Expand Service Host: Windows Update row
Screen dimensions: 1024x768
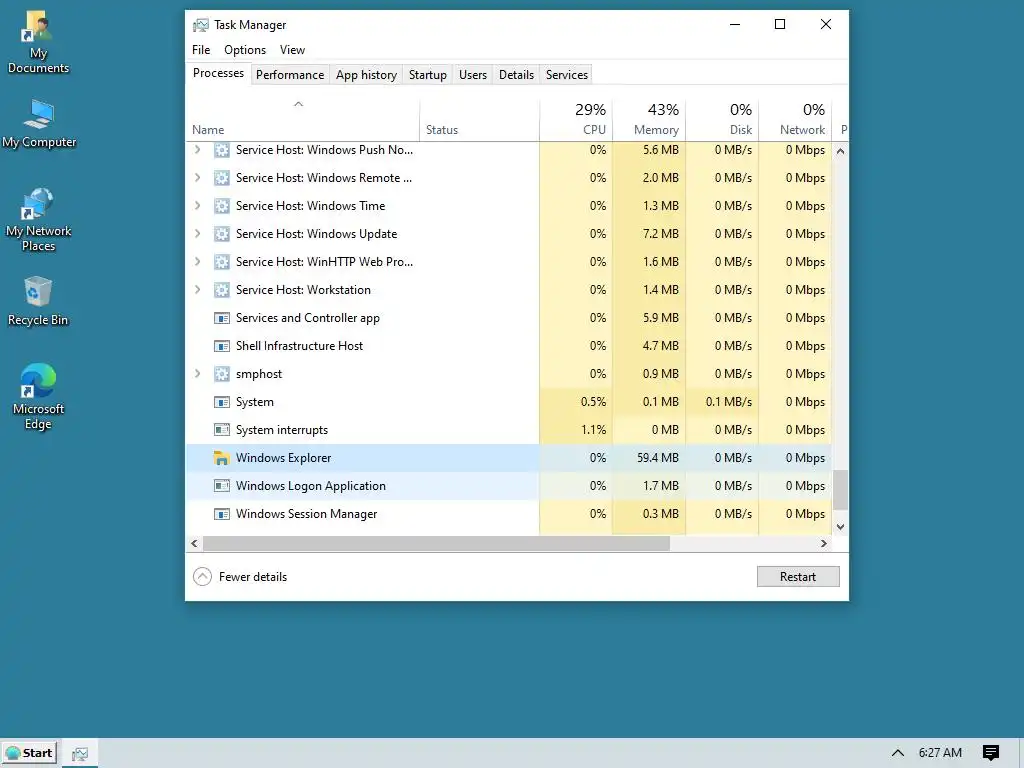(197, 234)
